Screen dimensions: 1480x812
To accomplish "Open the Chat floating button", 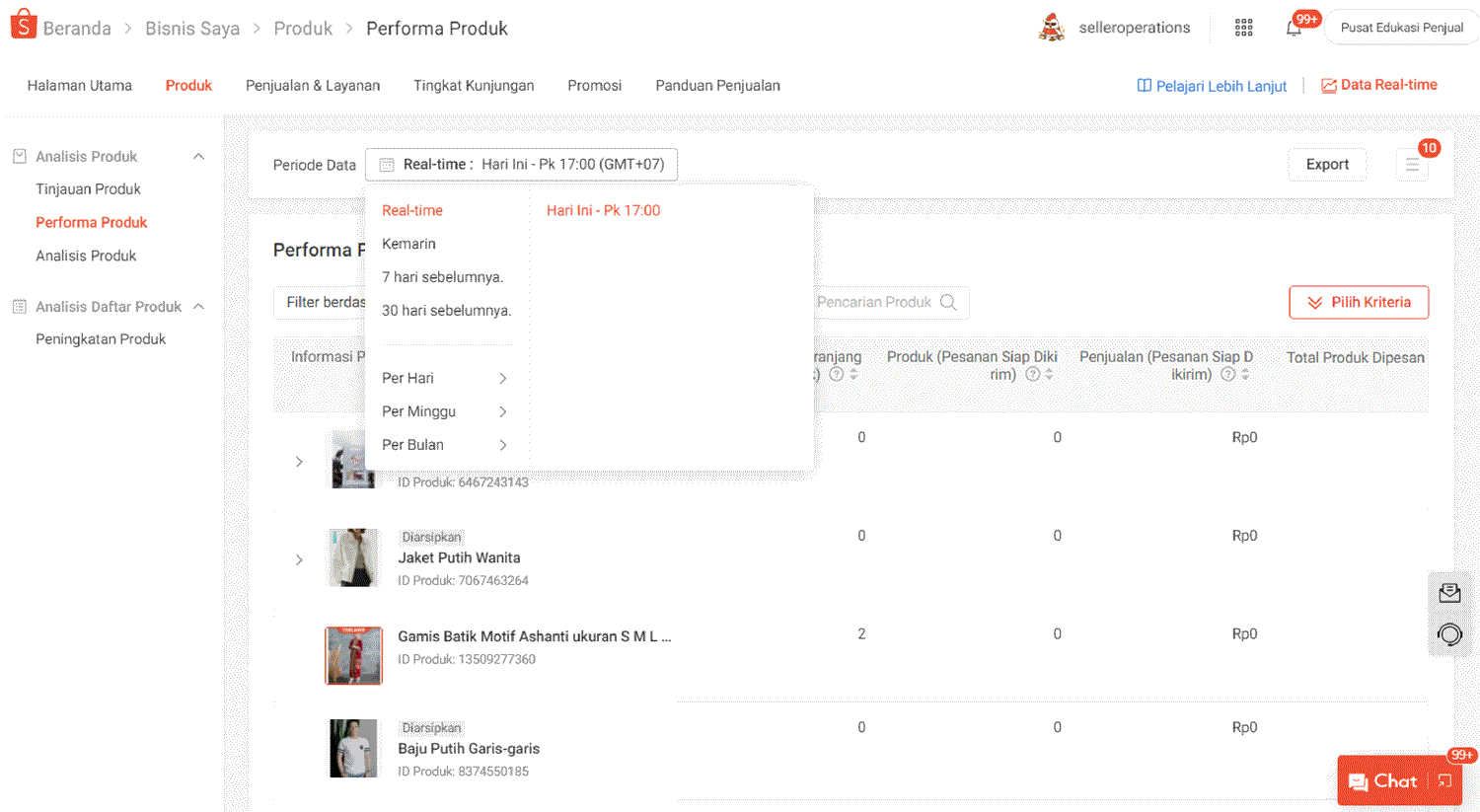I will coord(1383,781).
